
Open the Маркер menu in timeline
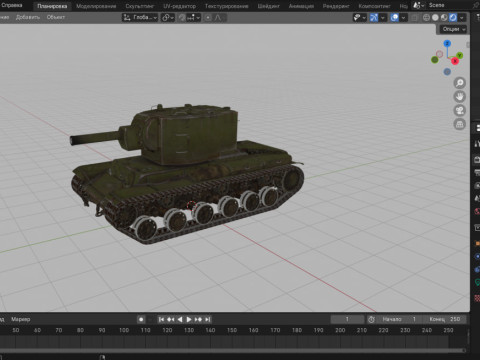pyautogui.click(x=21, y=319)
